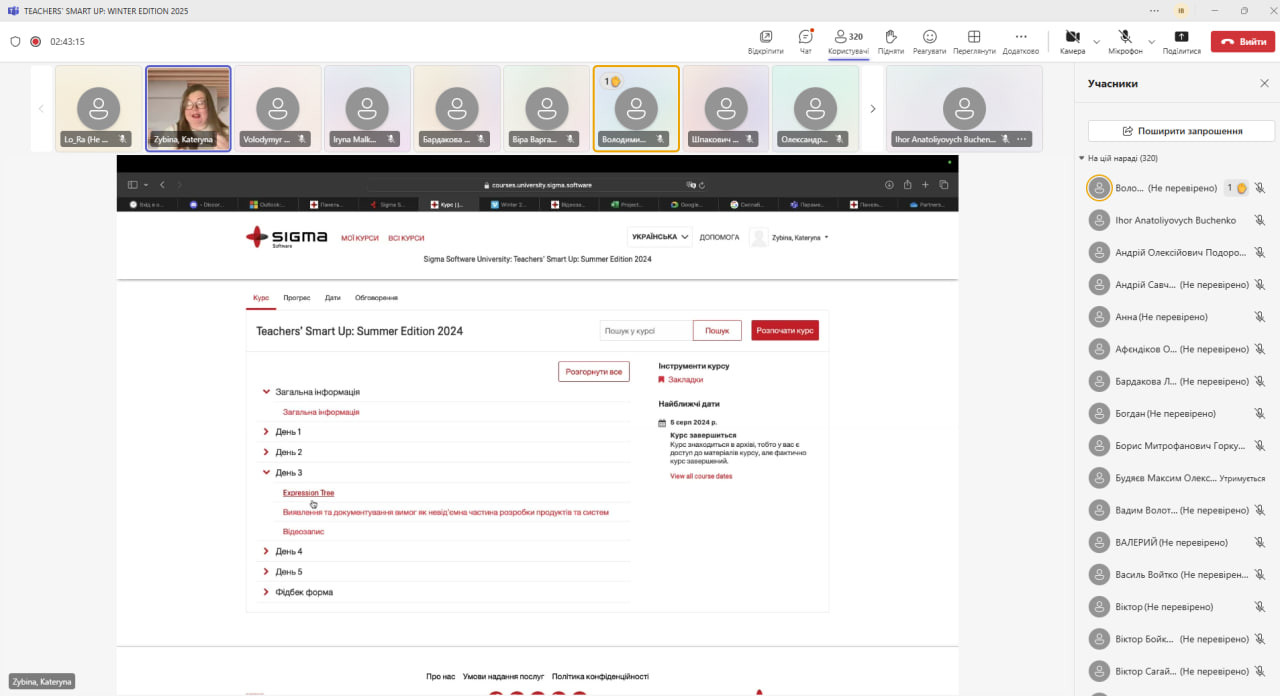Open МОЇ КУРСИ in the navigation
The height and width of the screenshot is (696, 1280).
click(x=360, y=238)
